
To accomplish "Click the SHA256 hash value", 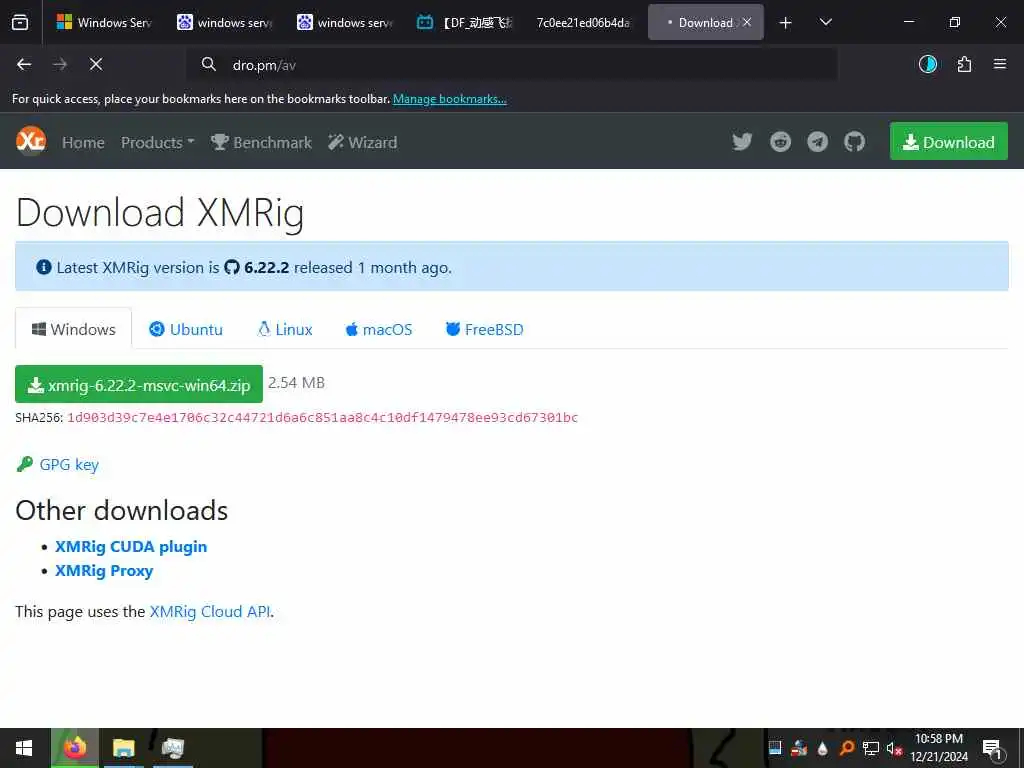I will click(x=323, y=417).
